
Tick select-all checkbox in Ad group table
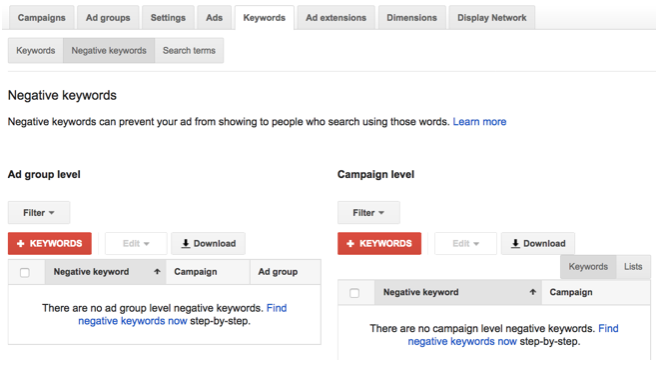point(25,272)
